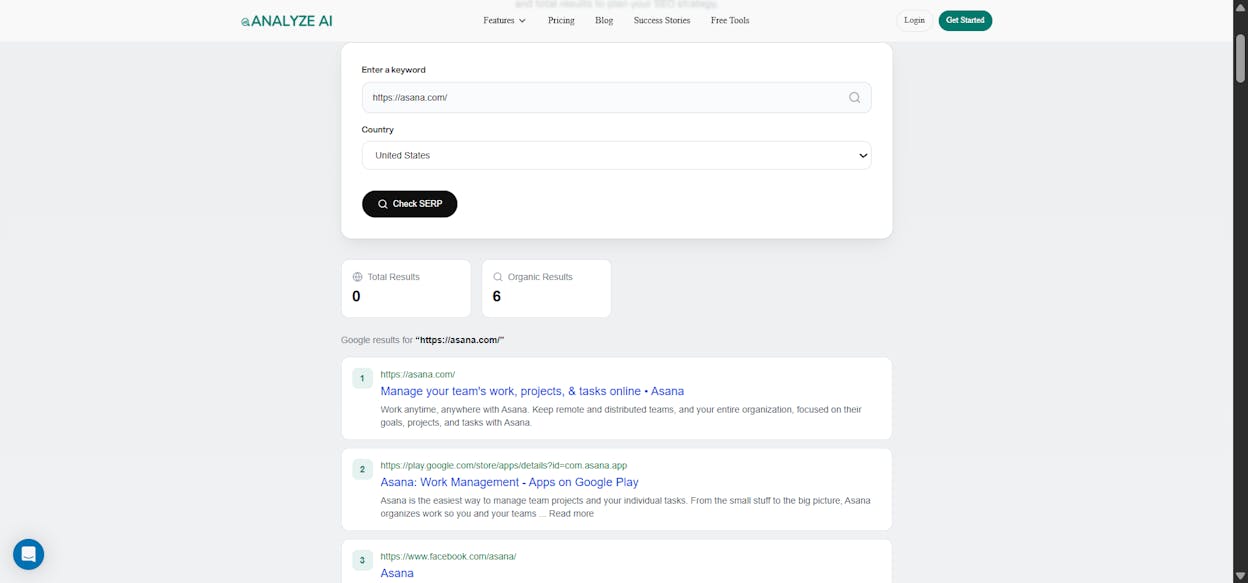1248x583 pixels.
Task: Click the 'Country' label
Action: coord(377,130)
